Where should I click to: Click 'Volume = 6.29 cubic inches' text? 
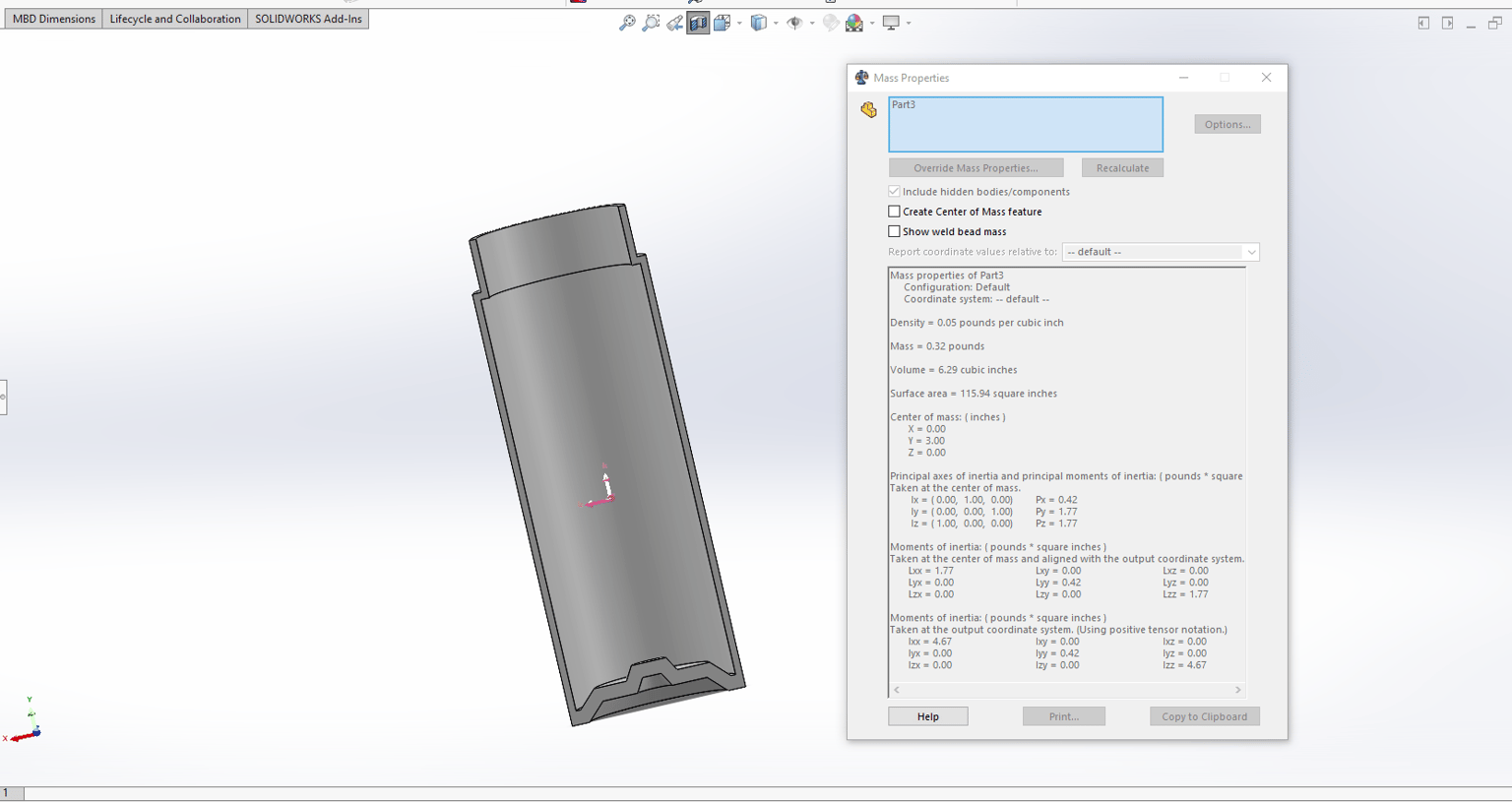pos(954,370)
